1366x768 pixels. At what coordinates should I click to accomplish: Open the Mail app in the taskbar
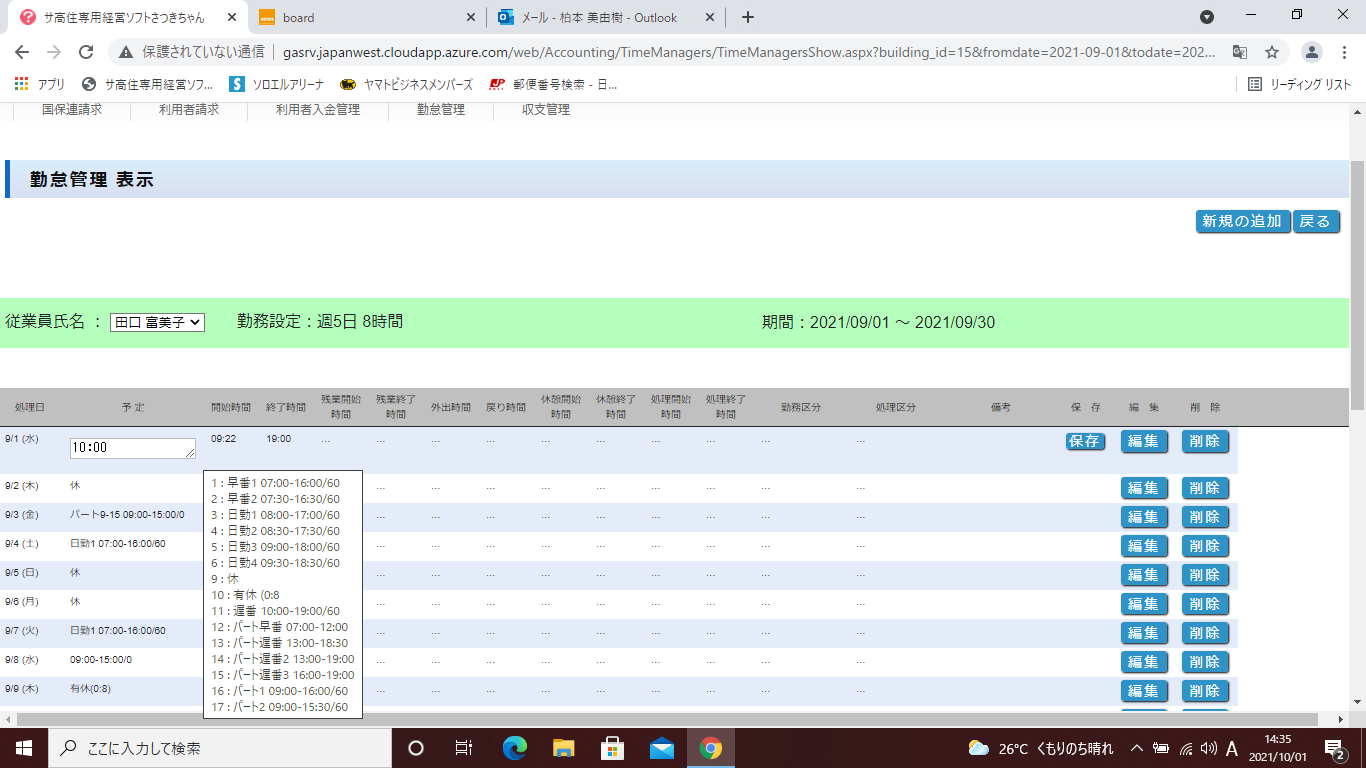click(x=662, y=748)
